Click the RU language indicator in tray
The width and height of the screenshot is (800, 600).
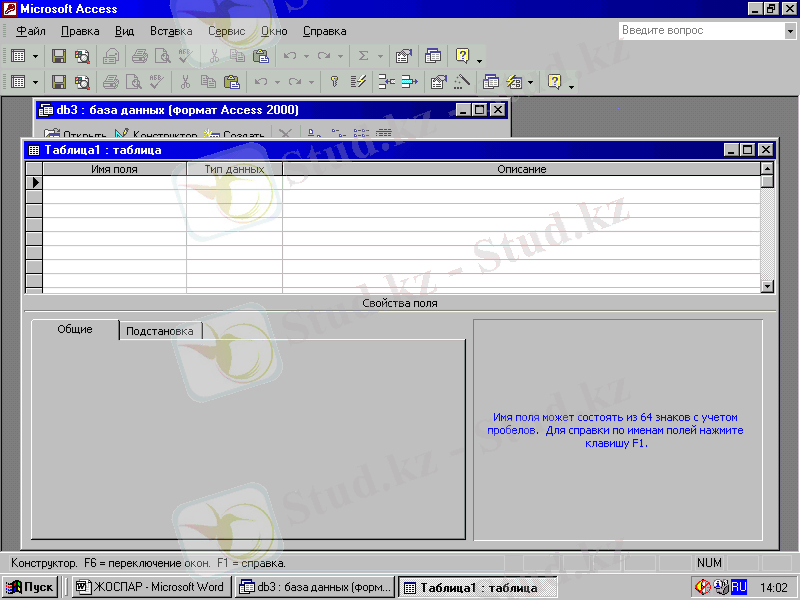(x=739, y=587)
